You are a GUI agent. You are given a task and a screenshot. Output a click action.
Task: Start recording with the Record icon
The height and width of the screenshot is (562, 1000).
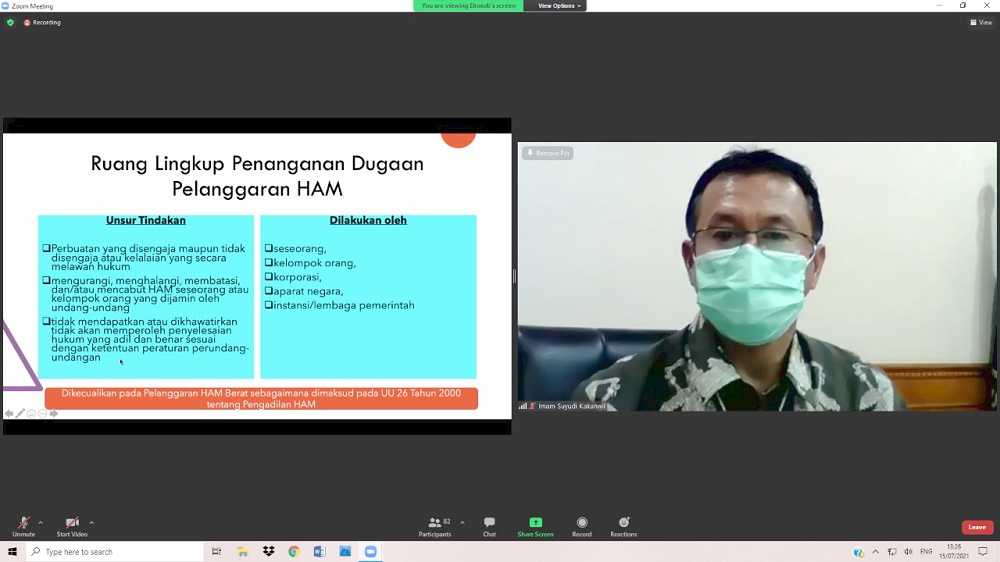pos(581,526)
